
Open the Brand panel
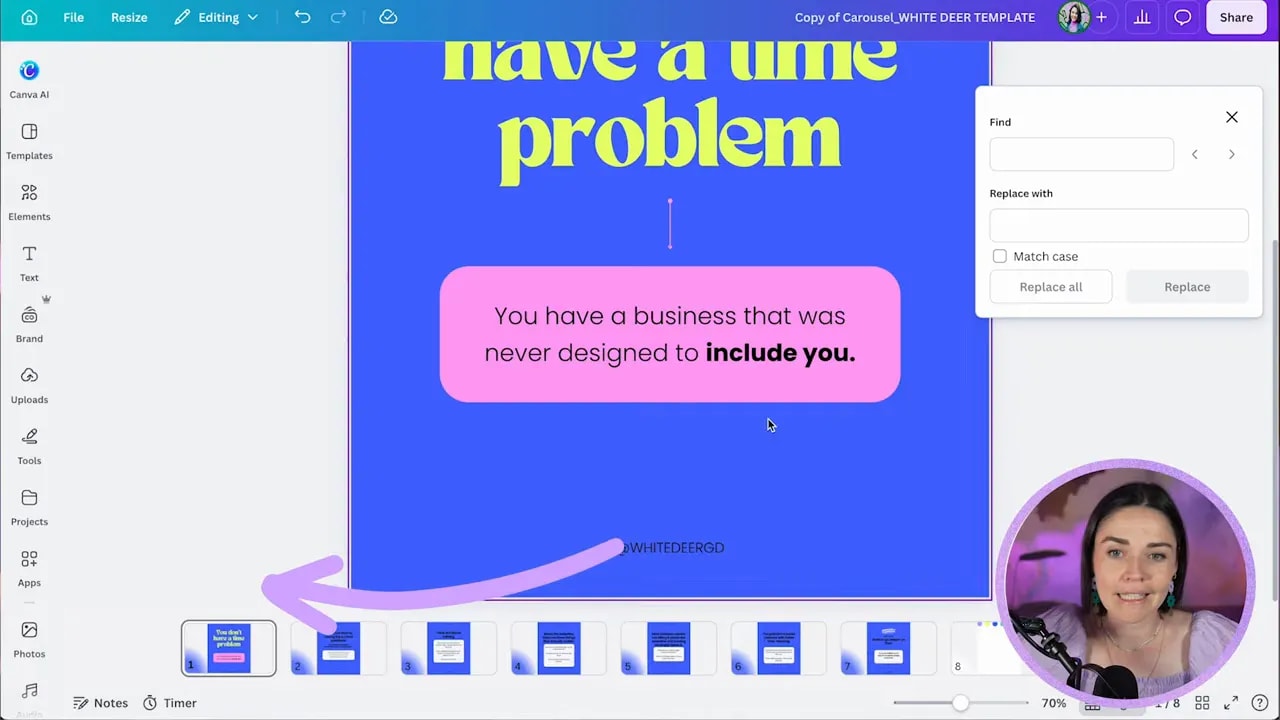tap(29, 324)
